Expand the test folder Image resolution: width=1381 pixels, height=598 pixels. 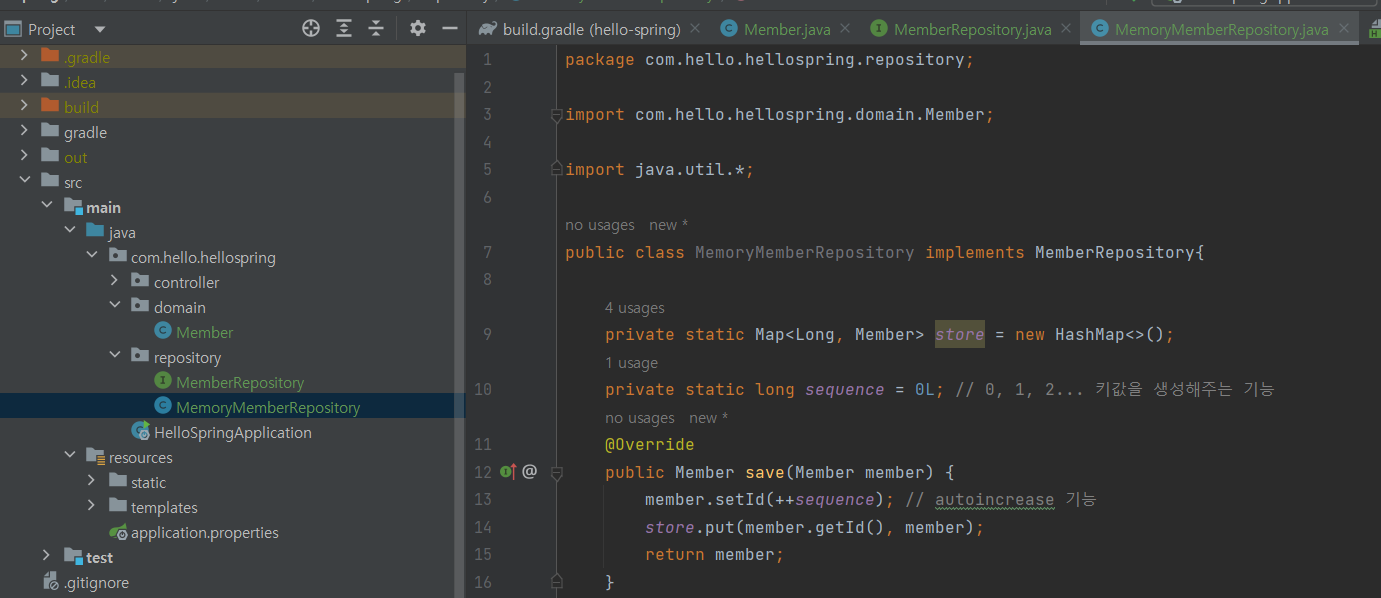pyautogui.click(x=47, y=557)
